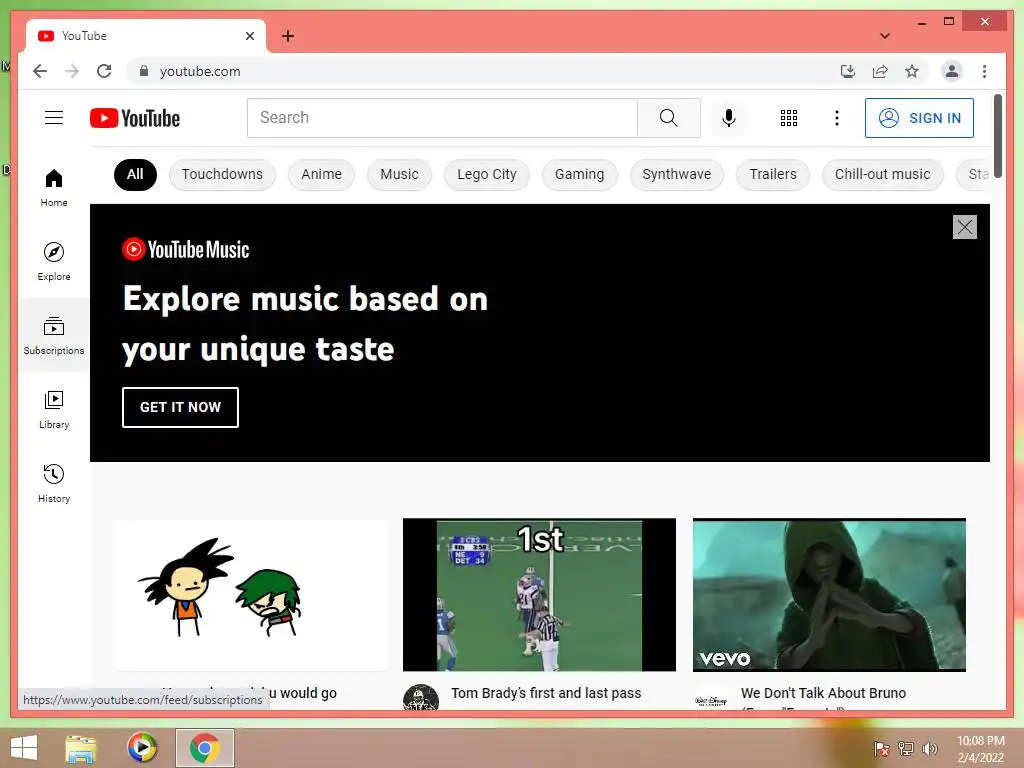The height and width of the screenshot is (768, 1024).
Task: Close the YouTube Music banner
Action: tap(965, 227)
